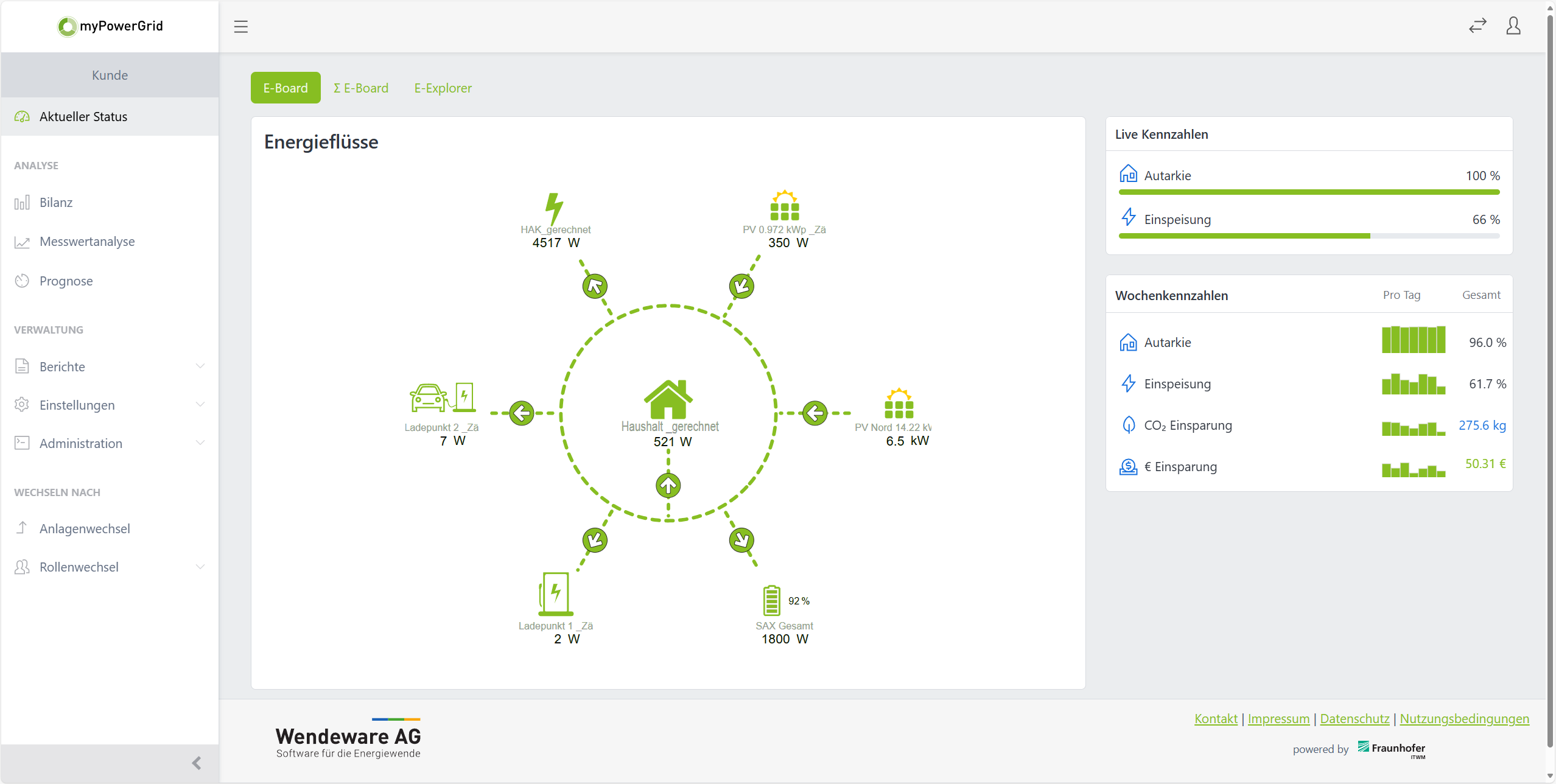Click the HAK_gerechnet lightning bolt icon
The width and height of the screenshot is (1556, 784).
554,208
